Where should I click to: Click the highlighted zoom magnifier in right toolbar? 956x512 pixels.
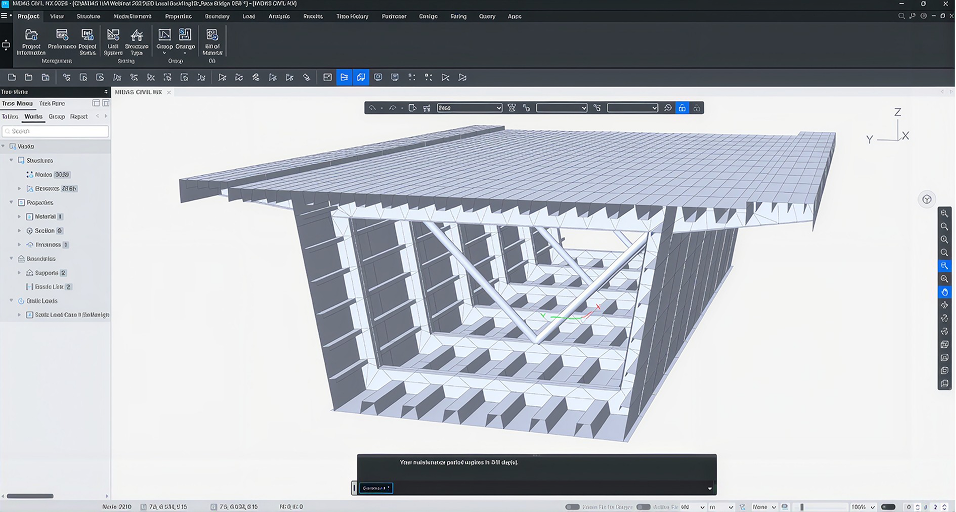944,266
